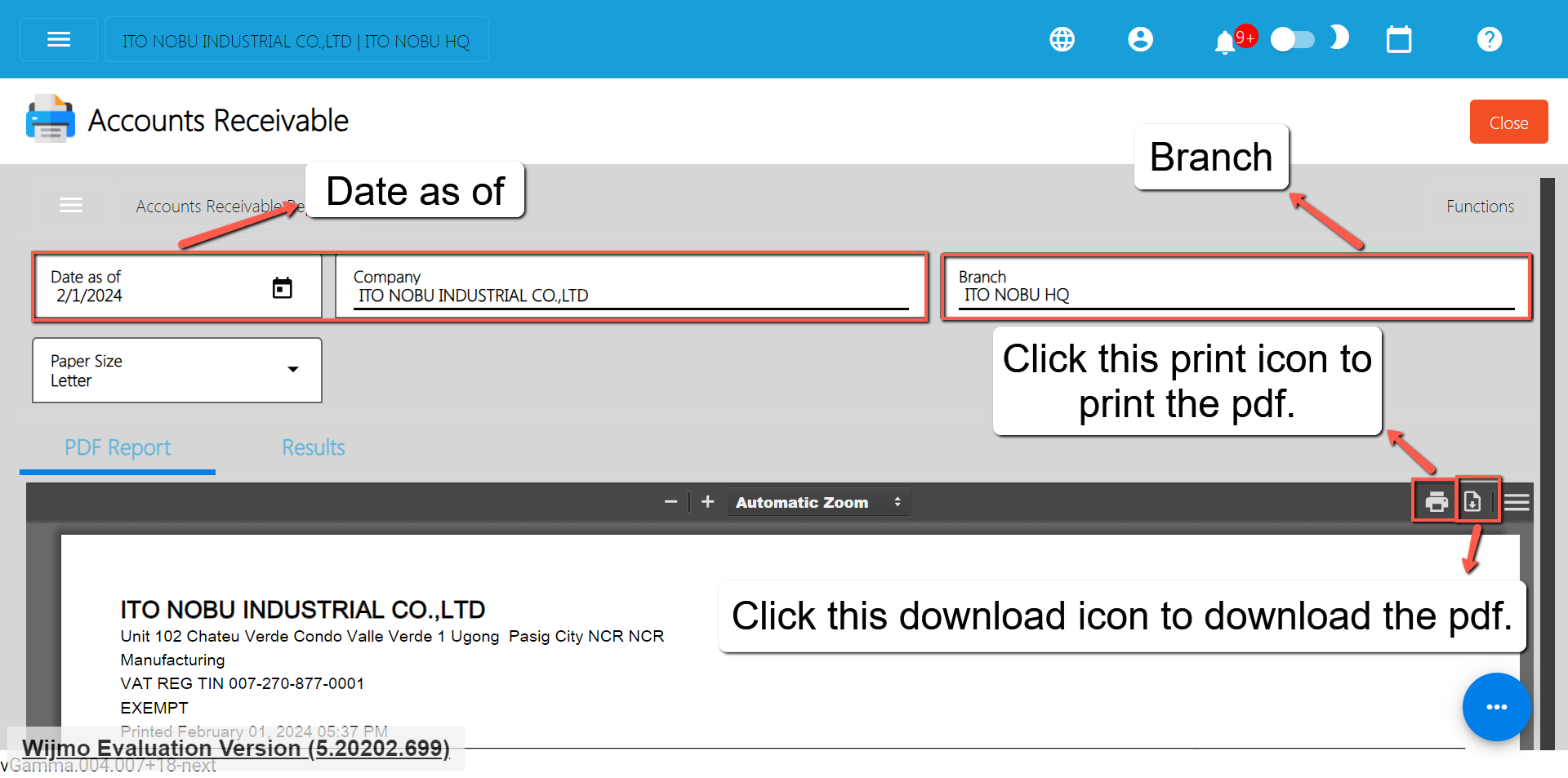Click the Company field
1568x778 pixels.
[x=630, y=287]
